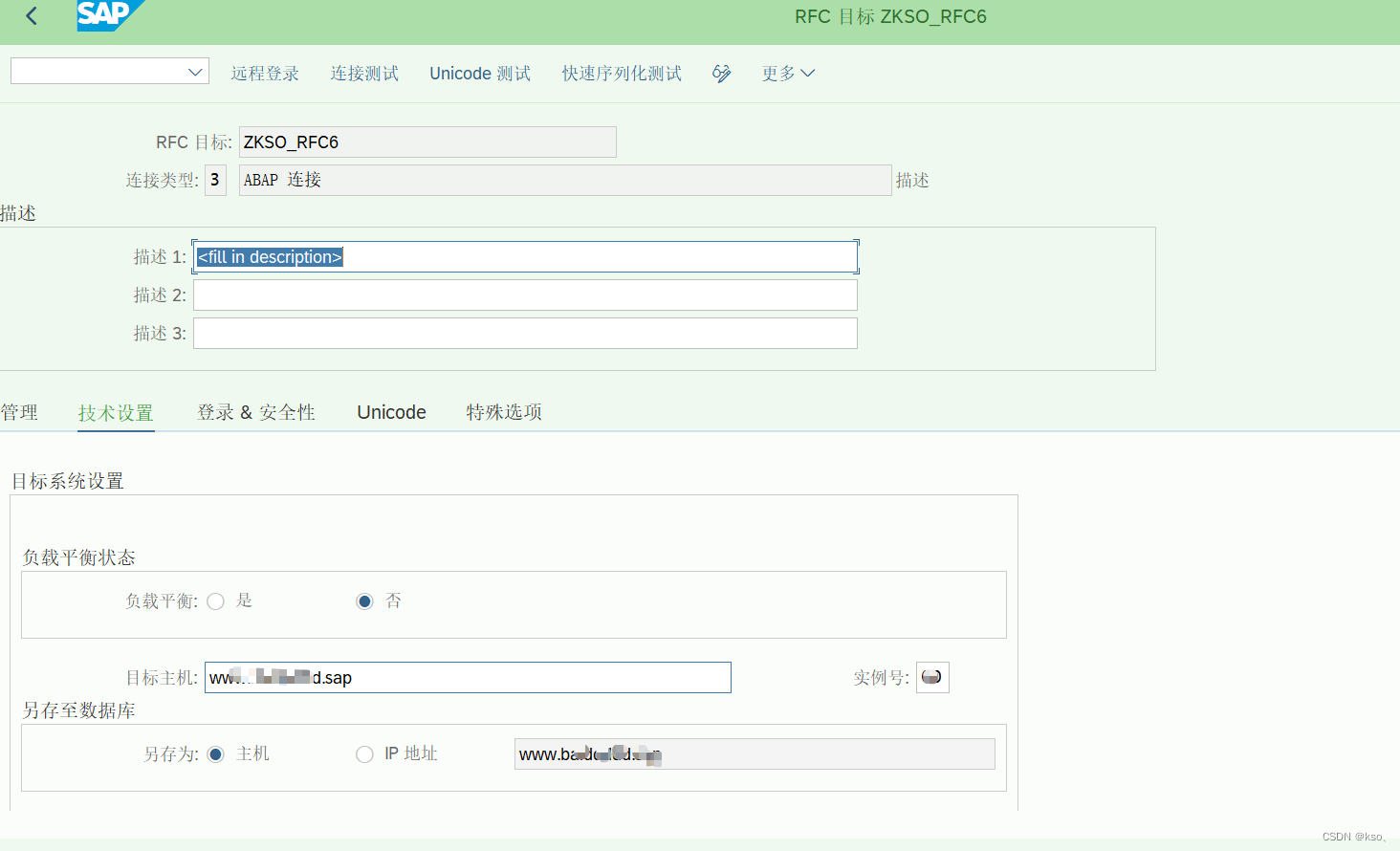Toggle display/change glasses-pencil icon
Screen dimensions: 1400x851
[722, 74]
